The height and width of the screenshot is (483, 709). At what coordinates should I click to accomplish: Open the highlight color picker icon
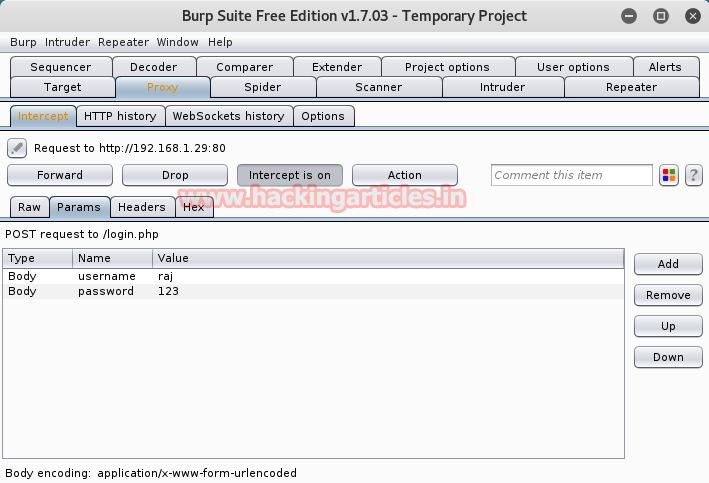[x=669, y=175]
